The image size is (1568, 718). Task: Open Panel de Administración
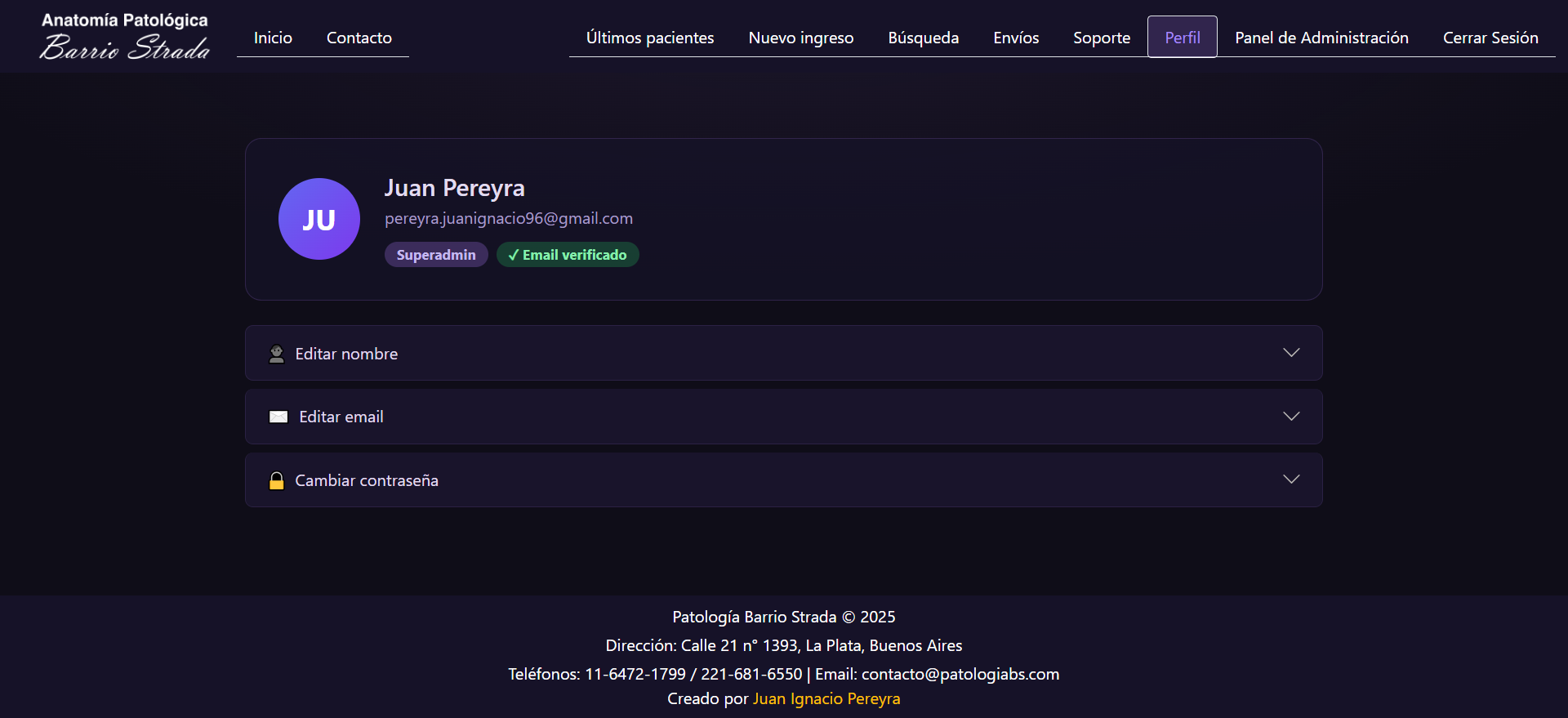tap(1321, 38)
